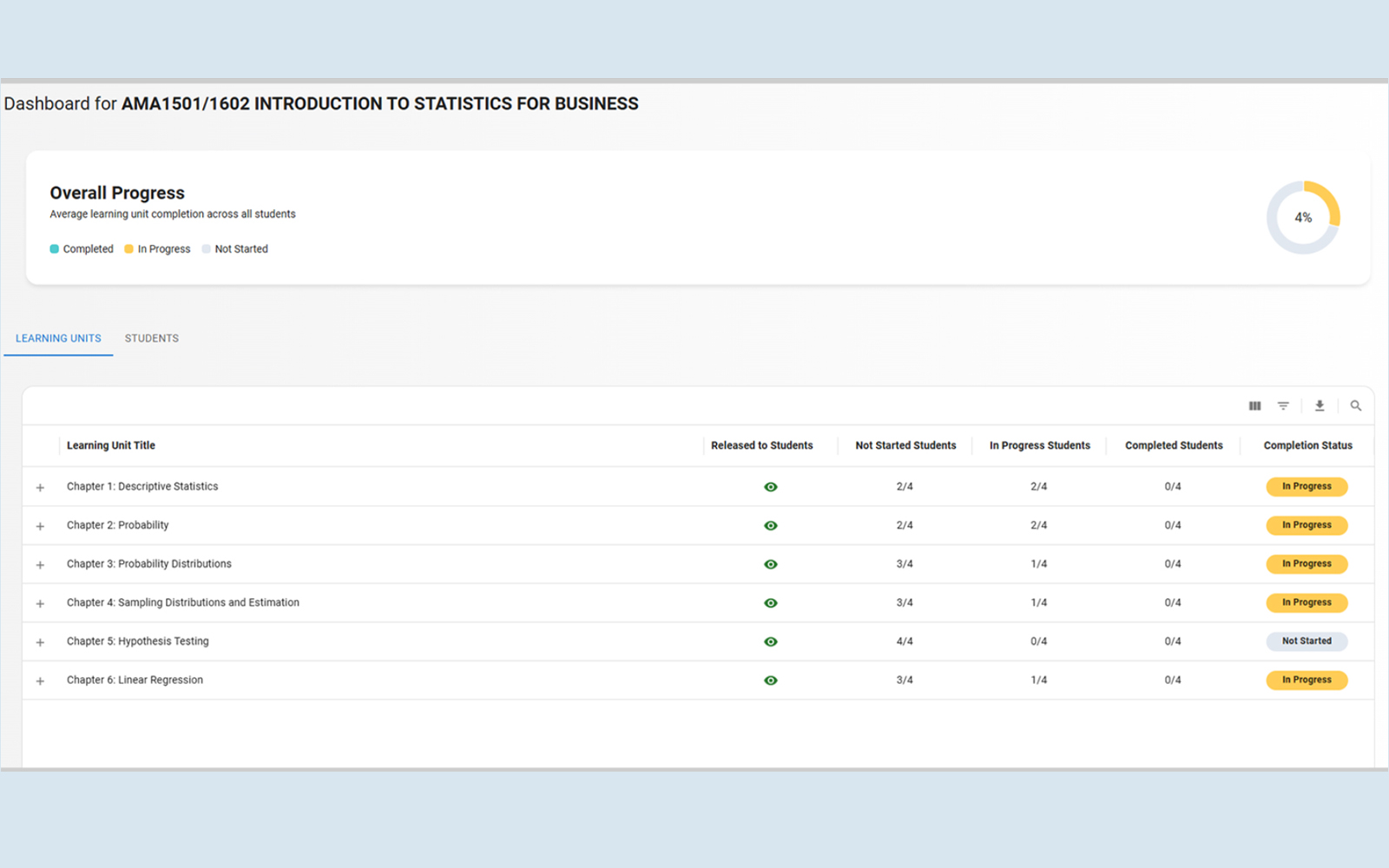Switch to the Students tab
Image resolution: width=1389 pixels, height=868 pixels.
[152, 339]
